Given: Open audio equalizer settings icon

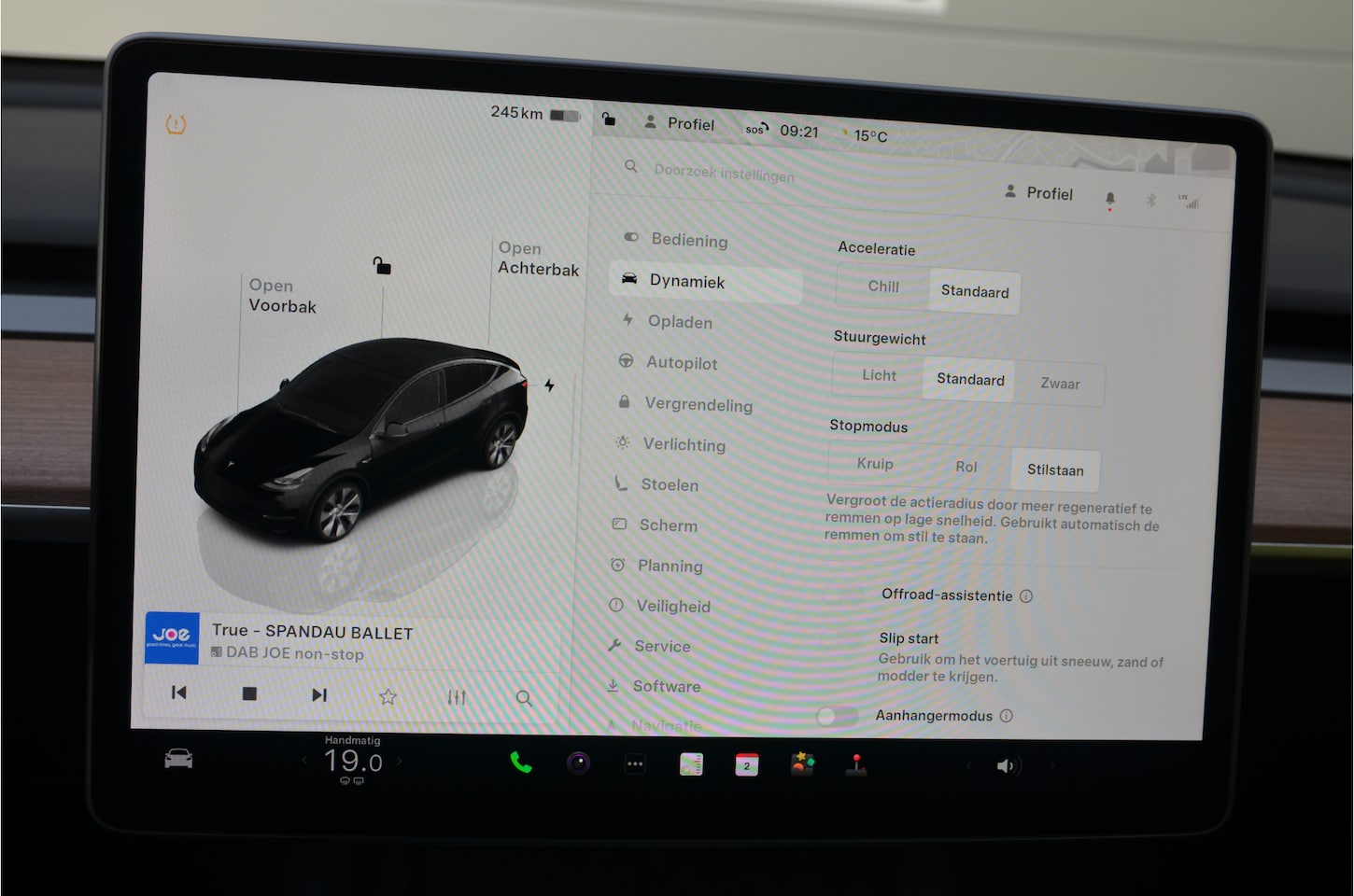Looking at the screenshot, I should pos(457,697).
